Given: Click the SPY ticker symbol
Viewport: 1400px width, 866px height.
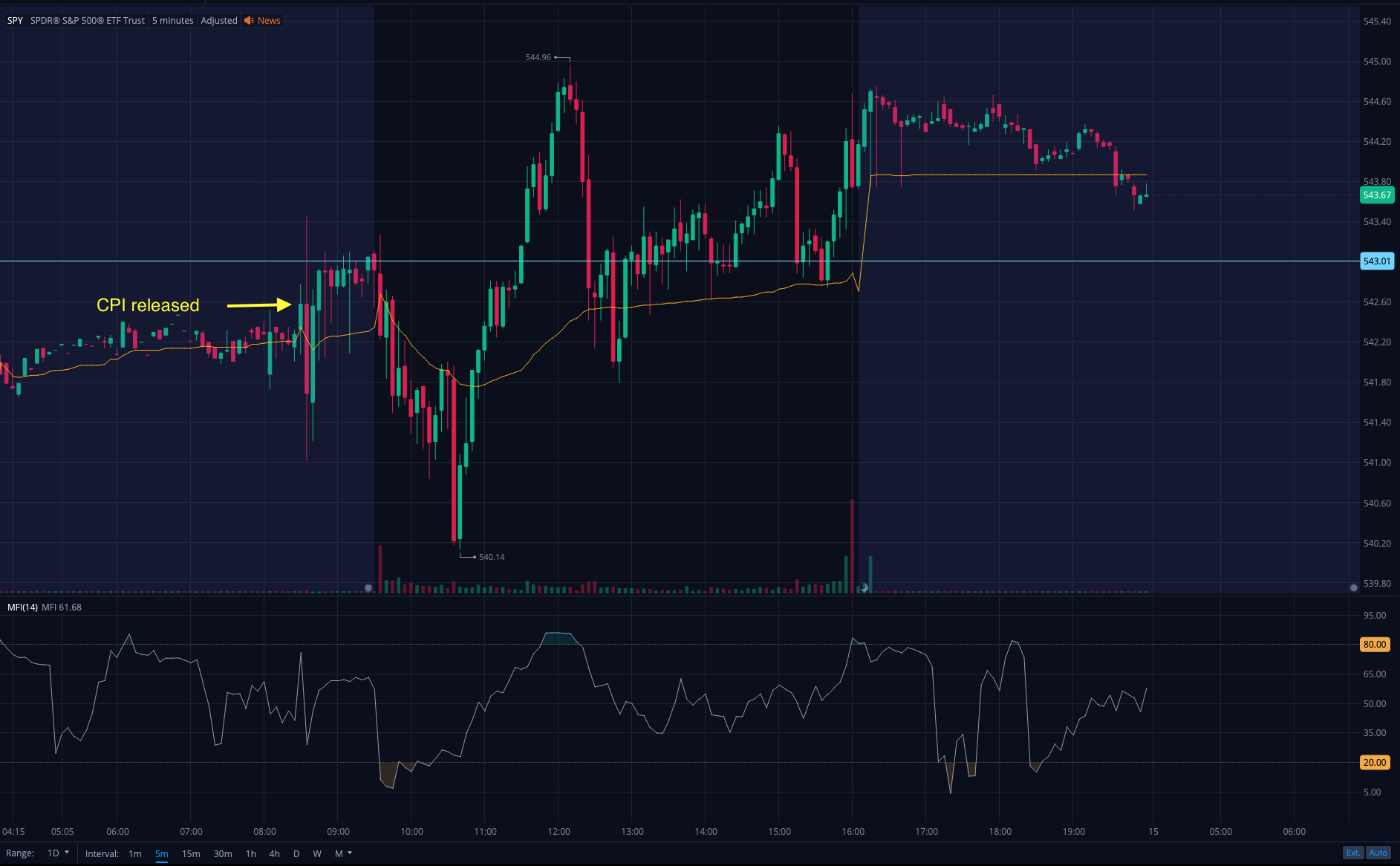Looking at the screenshot, I should pyautogui.click(x=15, y=21).
